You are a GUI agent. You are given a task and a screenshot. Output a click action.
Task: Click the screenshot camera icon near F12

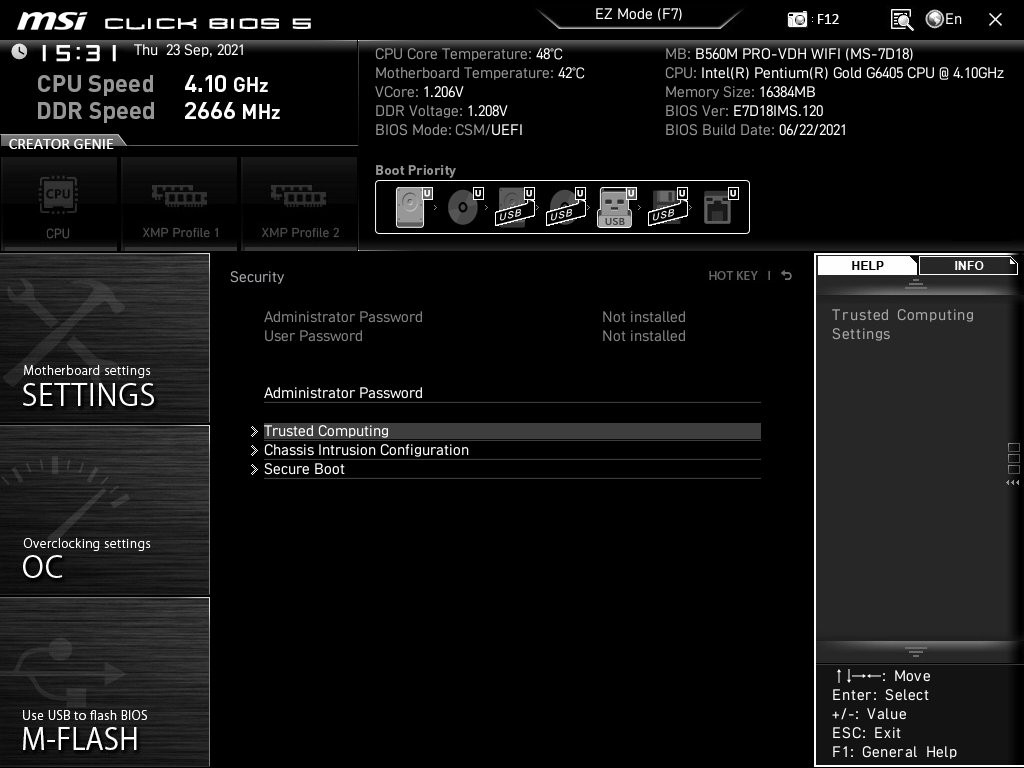point(797,19)
